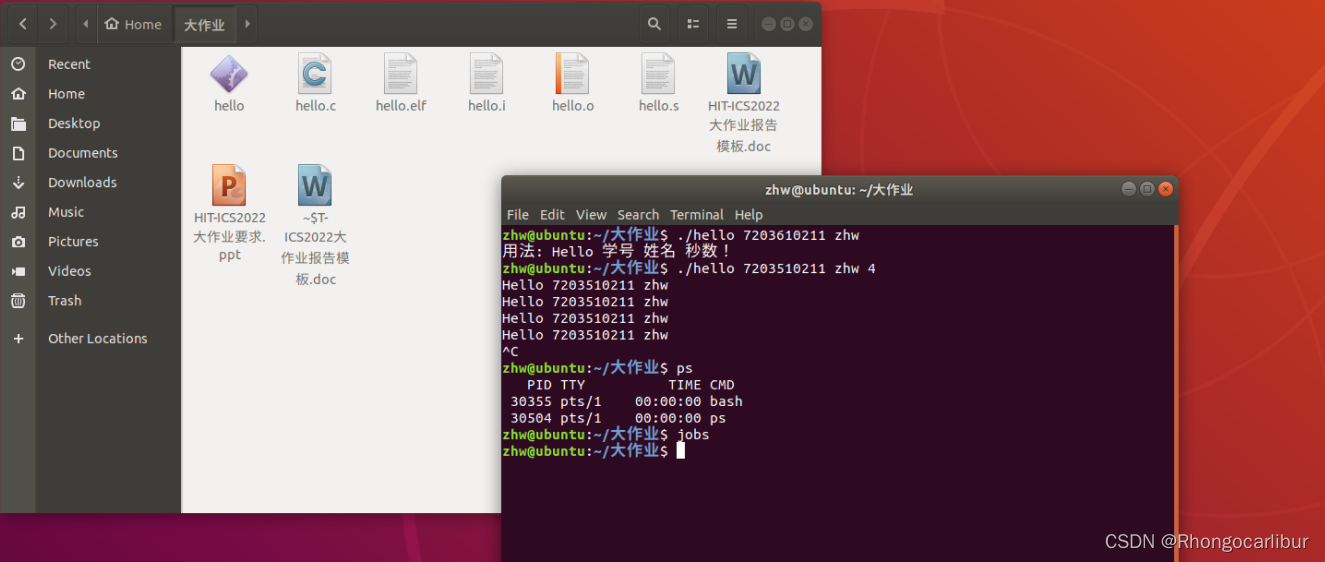Open the terminal Search menu
The height and width of the screenshot is (562, 1325).
(638, 215)
